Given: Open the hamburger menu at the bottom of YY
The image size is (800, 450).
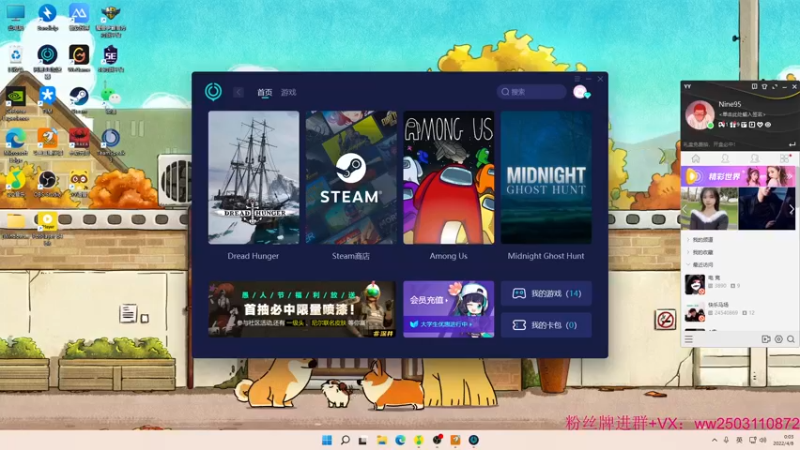Looking at the screenshot, I should (689, 339).
